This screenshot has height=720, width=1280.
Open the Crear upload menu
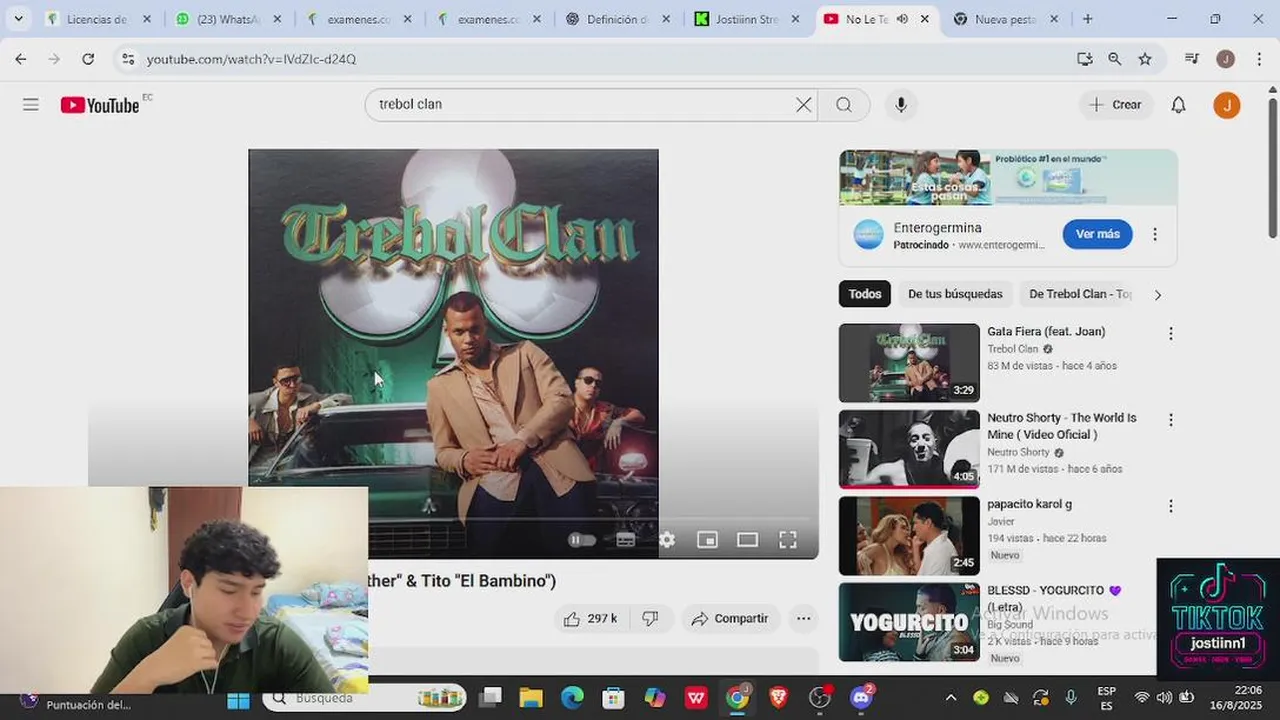tap(1116, 105)
